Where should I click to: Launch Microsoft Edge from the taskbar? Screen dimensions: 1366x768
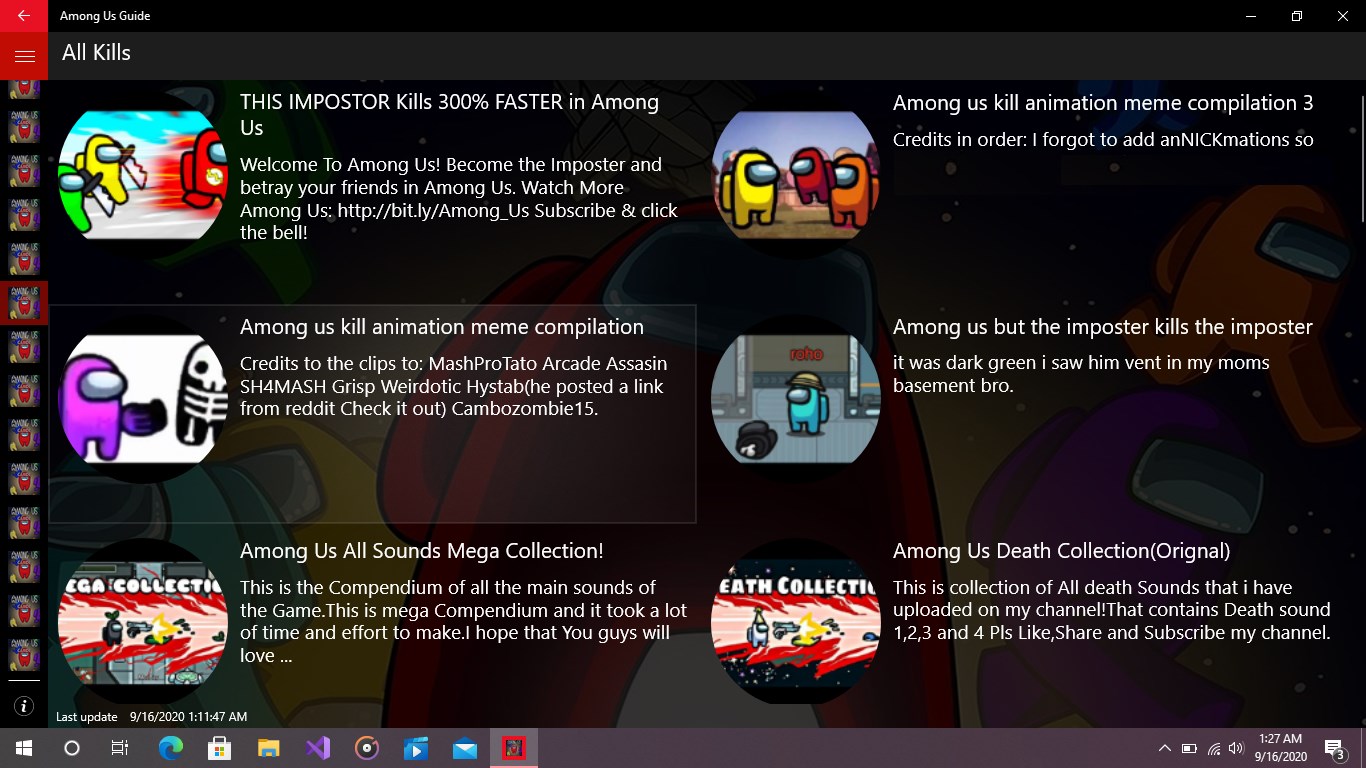tap(171, 748)
